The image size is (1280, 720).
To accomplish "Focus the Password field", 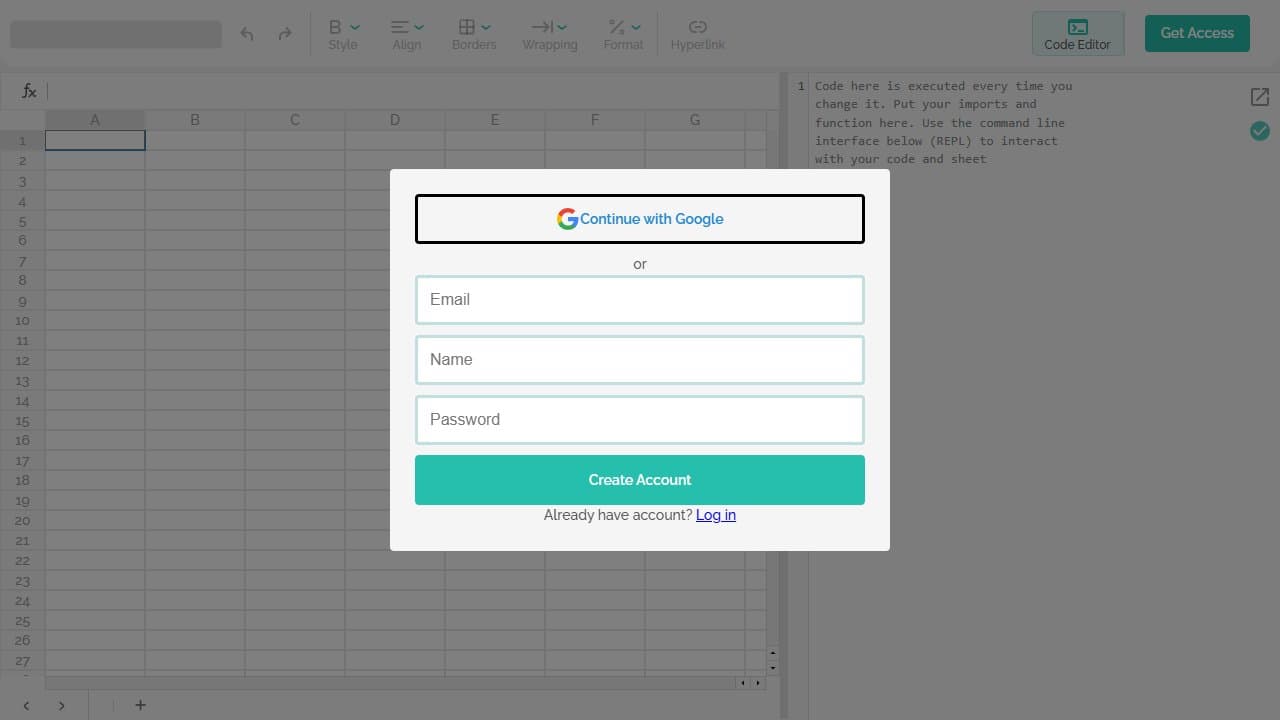I will 640,420.
